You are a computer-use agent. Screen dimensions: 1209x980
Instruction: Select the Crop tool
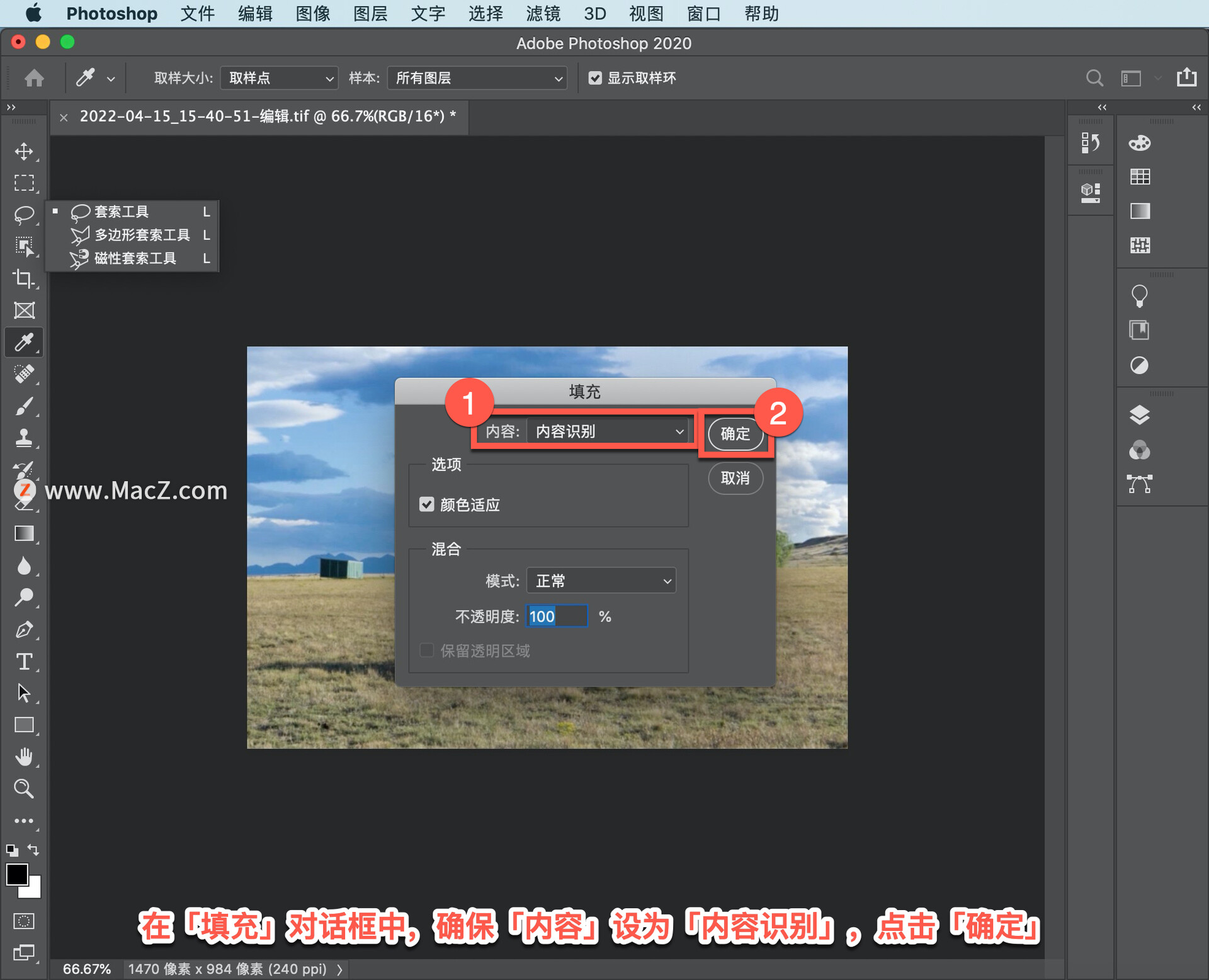[x=24, y=278]
